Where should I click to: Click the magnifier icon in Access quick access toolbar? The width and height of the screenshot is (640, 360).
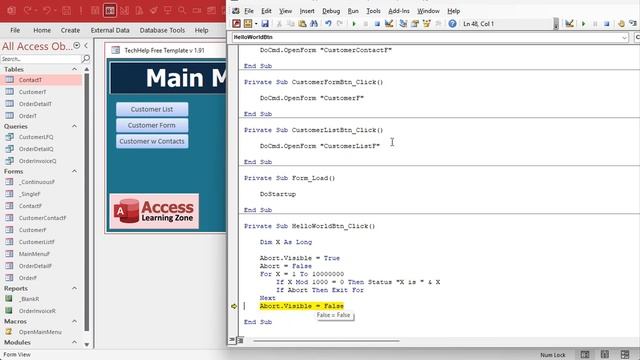[x=182, y=11]
